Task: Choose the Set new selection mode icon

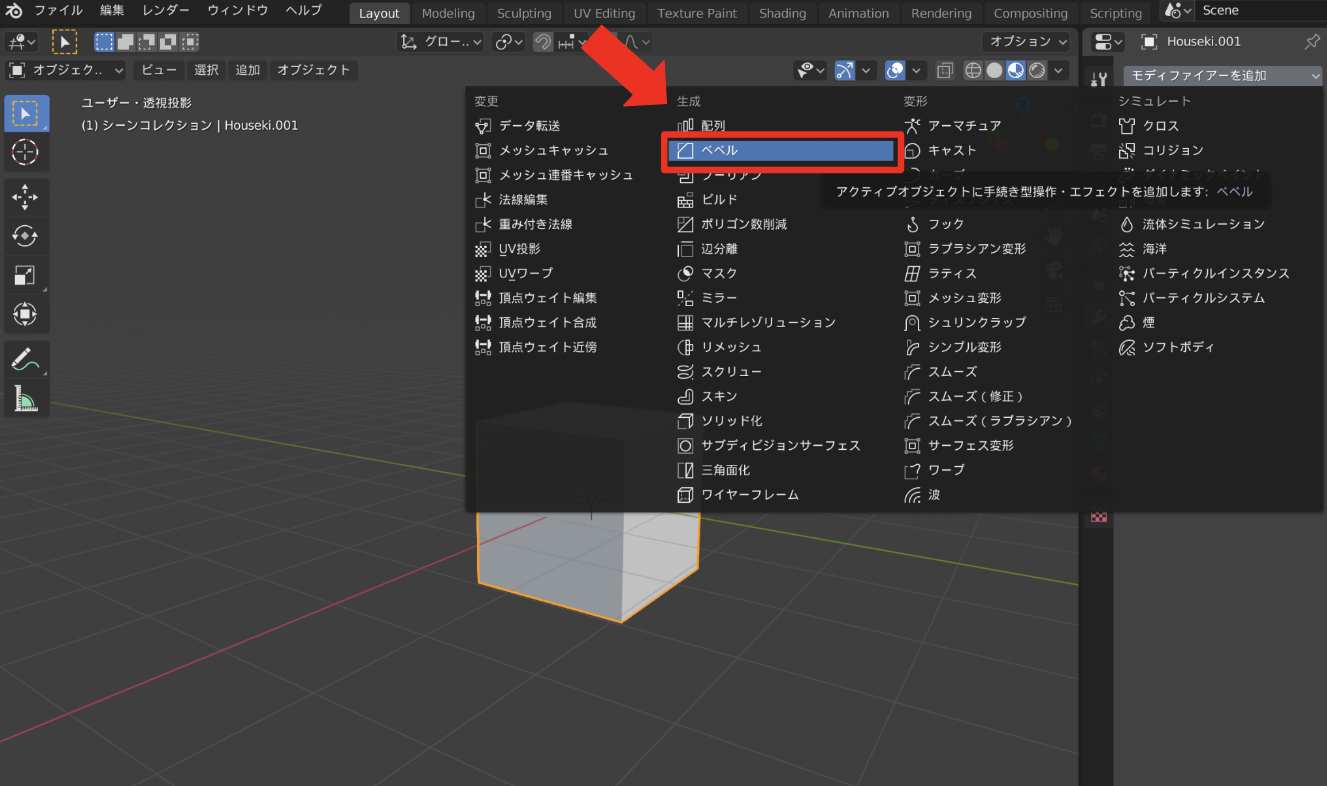Action: 104,42
